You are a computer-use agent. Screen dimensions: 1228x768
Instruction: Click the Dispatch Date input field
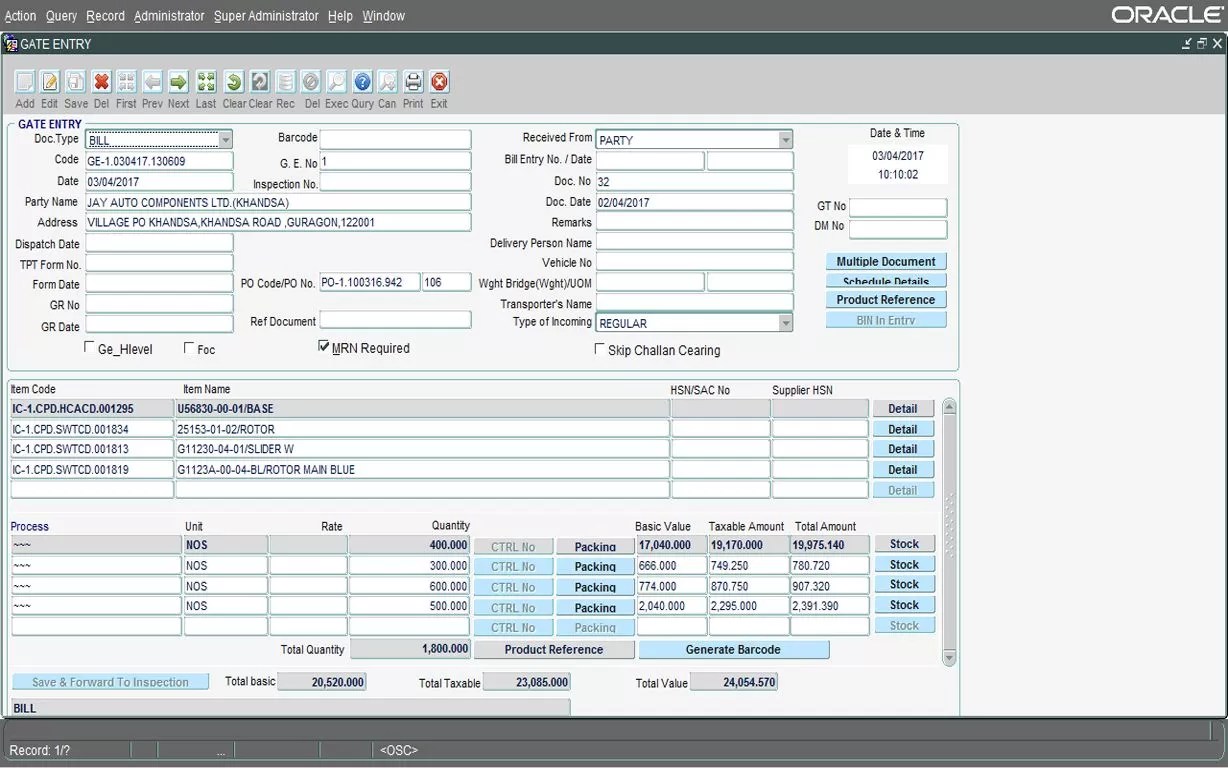coord(159,243)
